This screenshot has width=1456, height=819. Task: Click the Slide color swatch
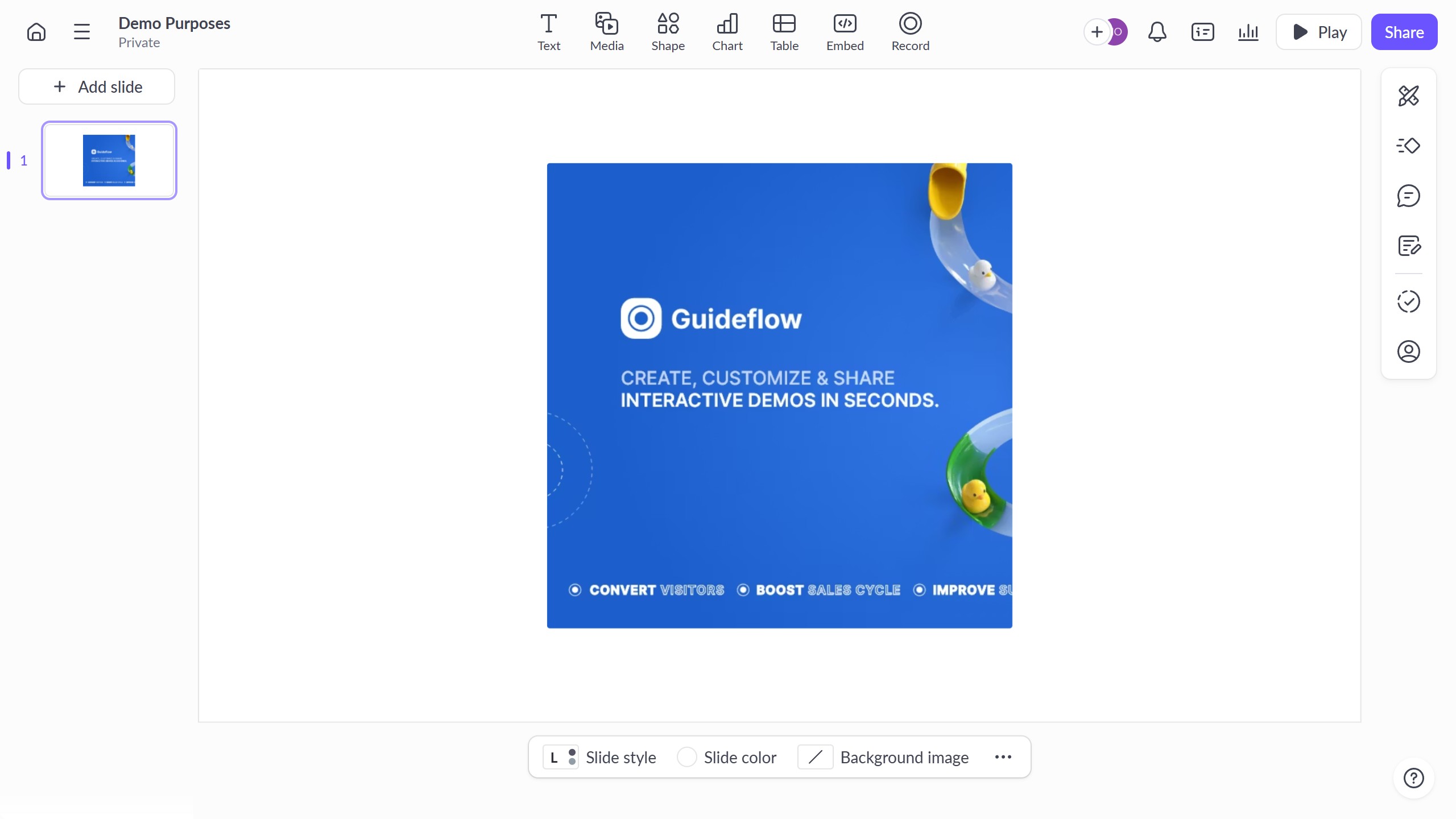point(686,757)
